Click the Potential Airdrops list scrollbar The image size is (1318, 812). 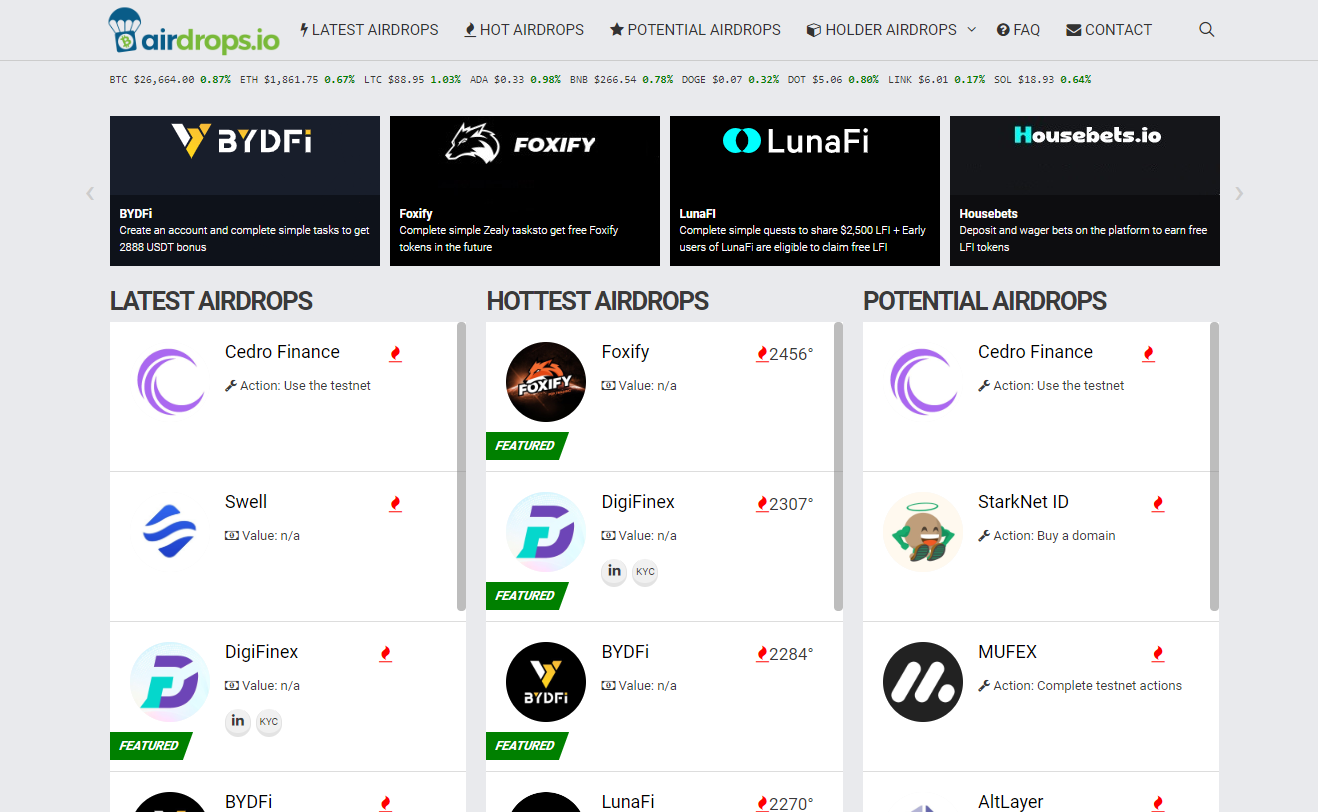[1214, 466]
